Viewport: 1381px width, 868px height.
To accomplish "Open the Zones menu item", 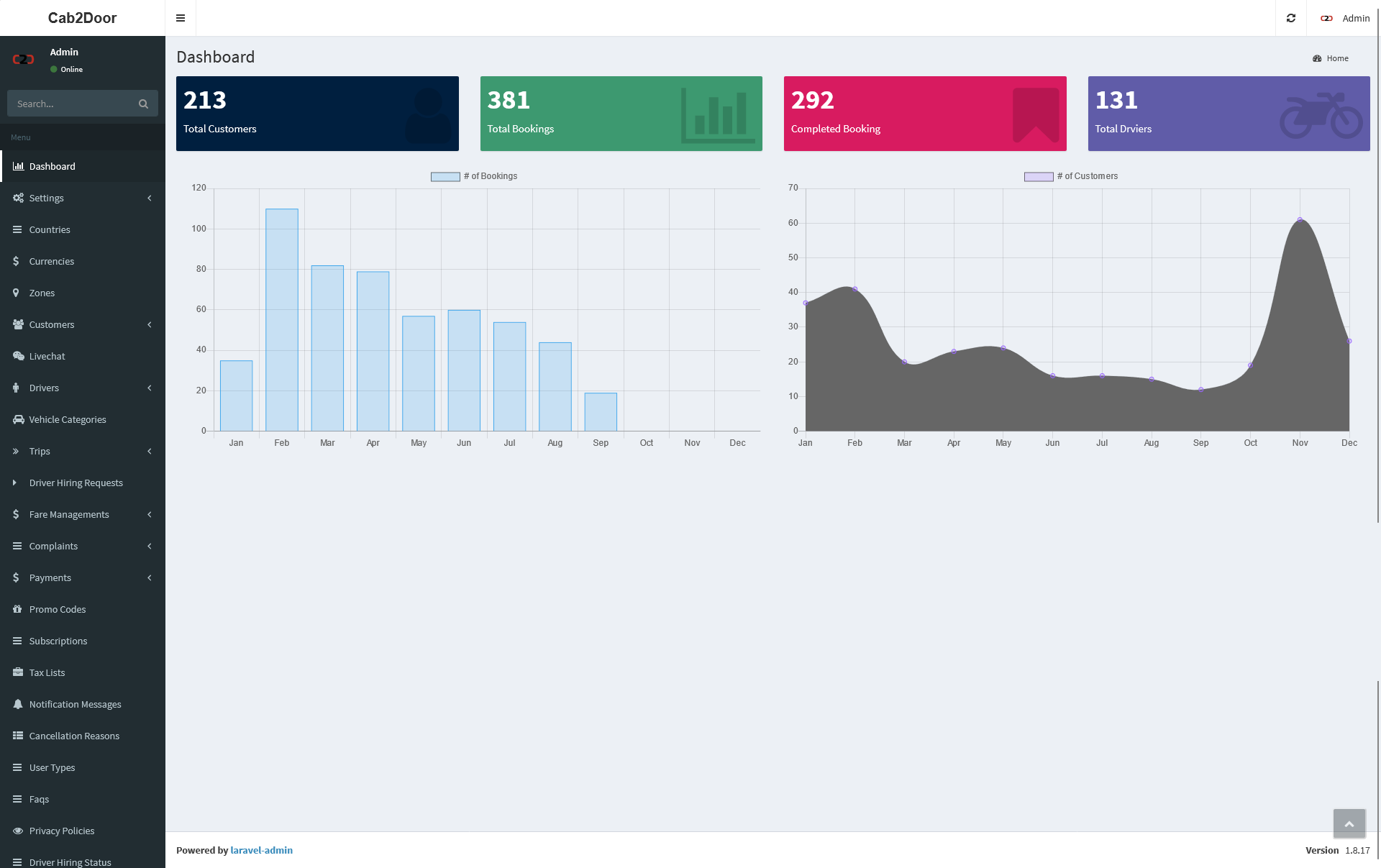I will [83, 293].
